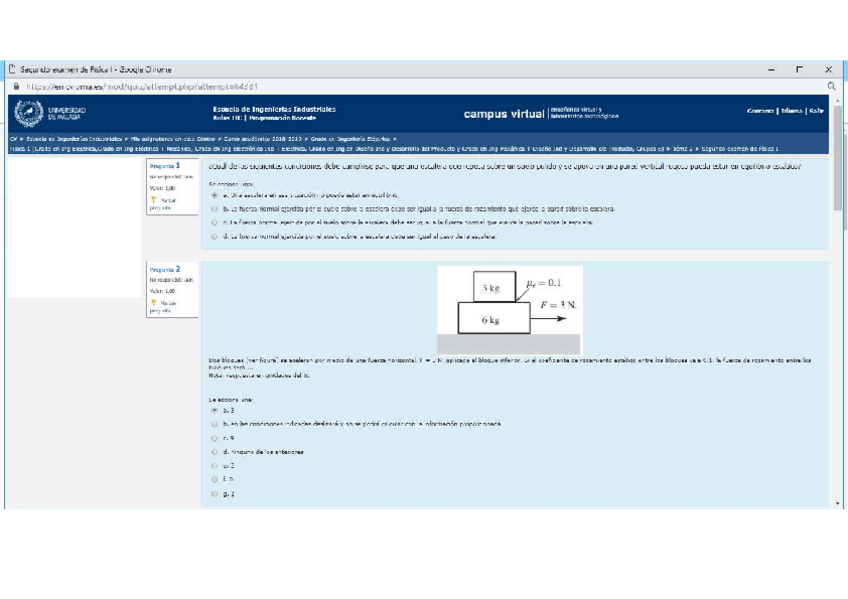Click the two-block friction diagram image
Image resolution: width=848 pixels, height=599 pixels.
pyautogui.click(x=509, y=310)
